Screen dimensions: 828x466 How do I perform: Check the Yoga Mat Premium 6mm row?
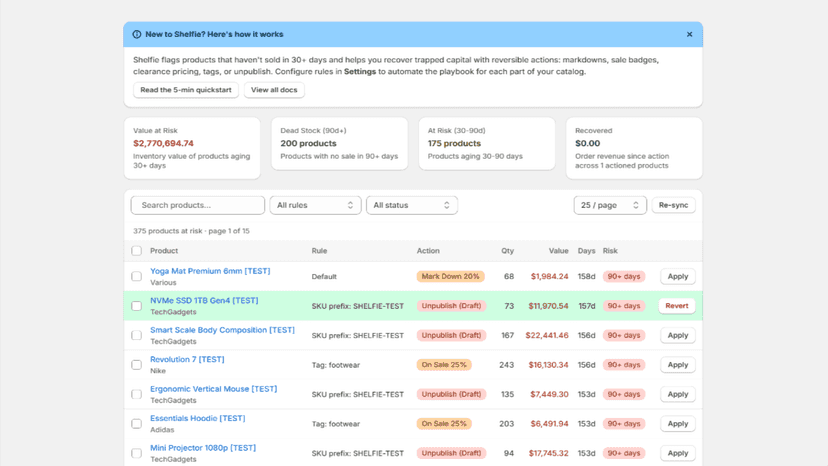click(137, 276)
